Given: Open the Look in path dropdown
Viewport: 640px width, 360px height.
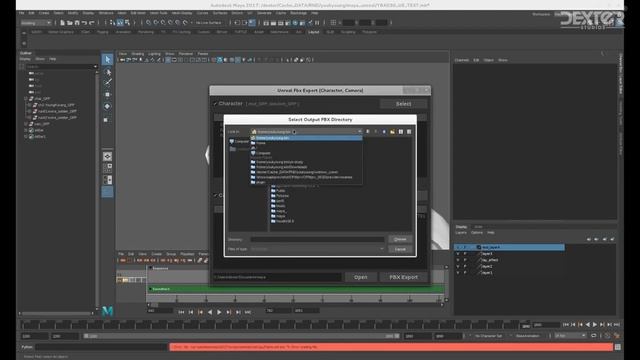Looking at the screenshot, I should (306, 131).
